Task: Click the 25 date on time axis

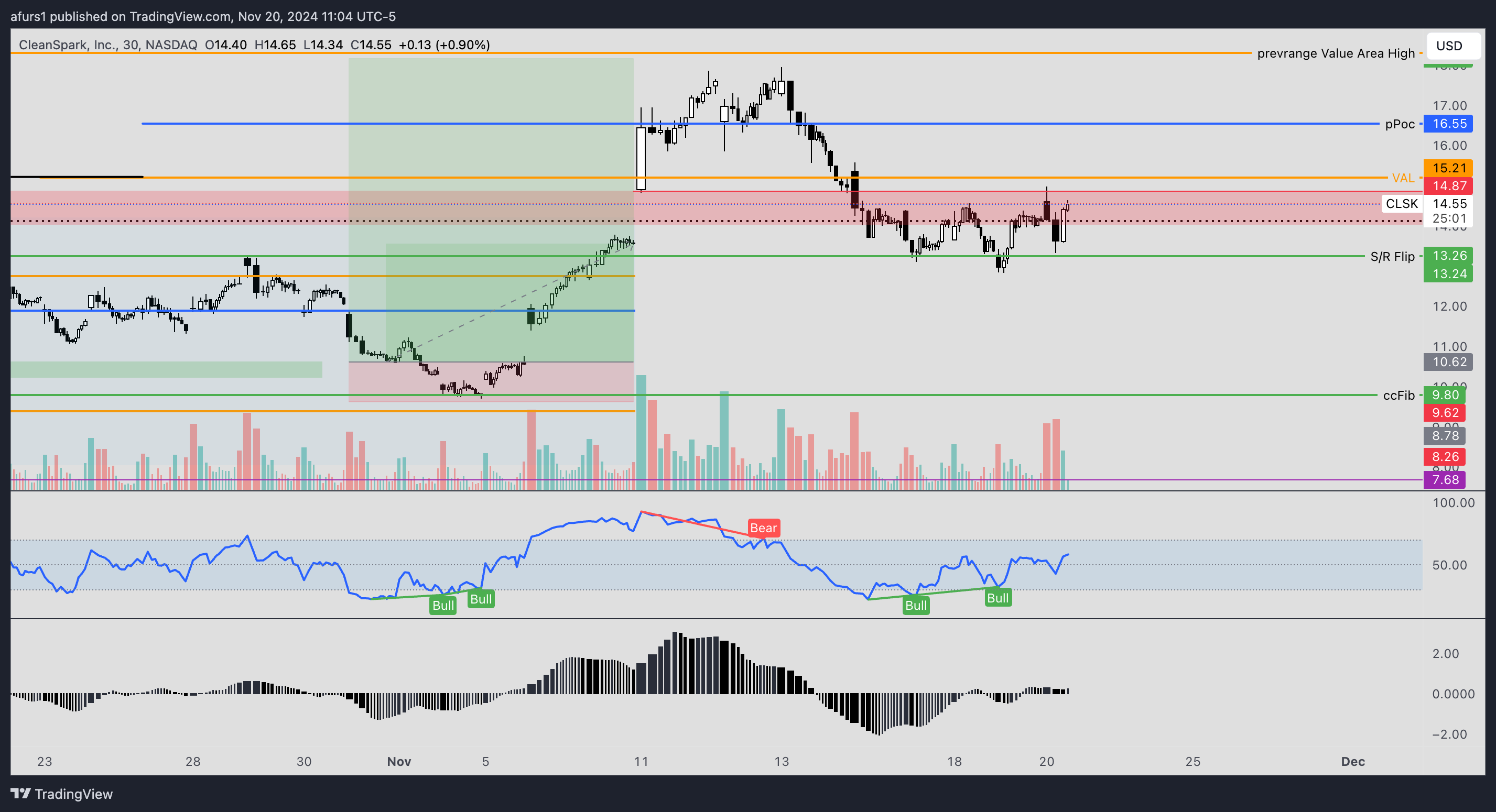Action: point(1193,761)
